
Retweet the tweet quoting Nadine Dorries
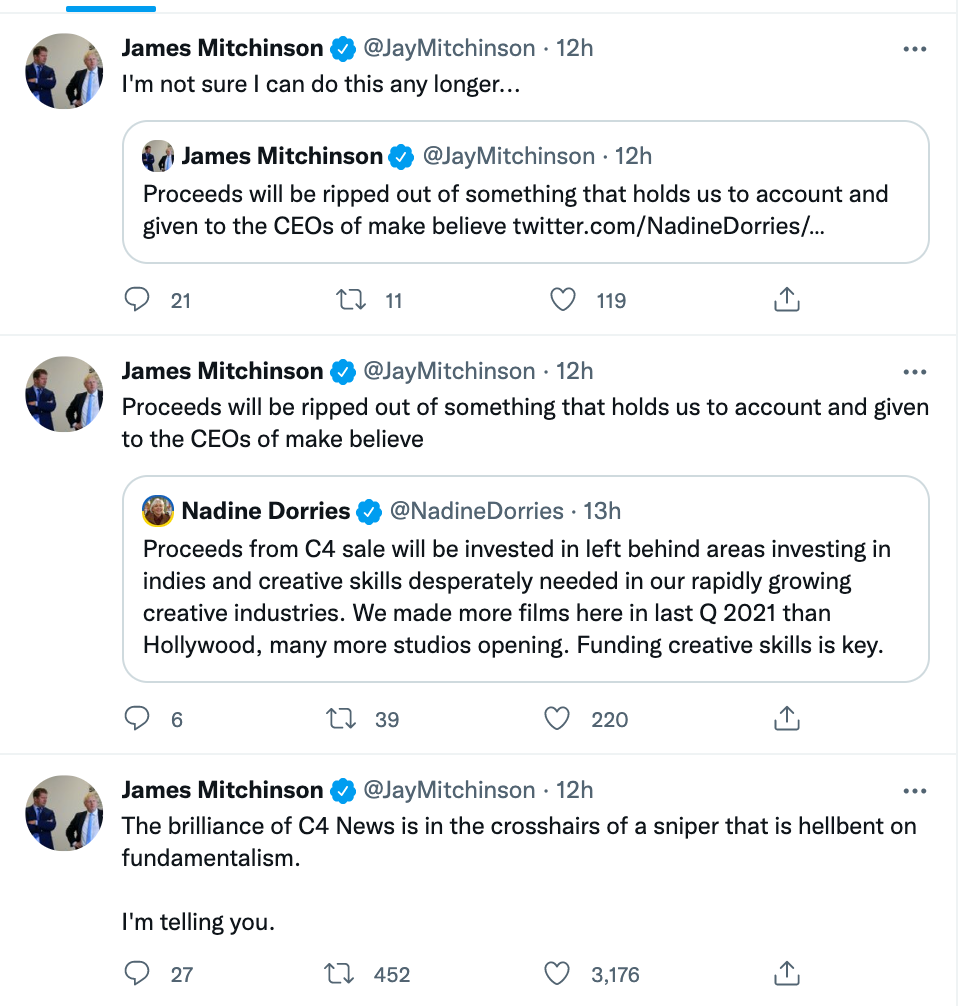coord(343,718)
